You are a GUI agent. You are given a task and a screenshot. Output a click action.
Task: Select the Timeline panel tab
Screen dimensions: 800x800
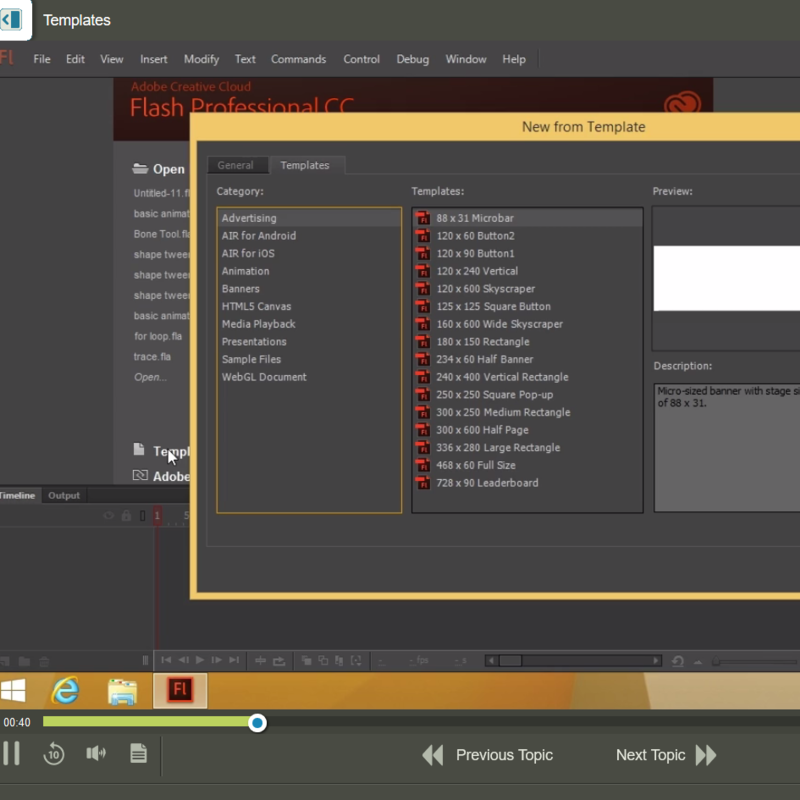[x=17, y=495]
